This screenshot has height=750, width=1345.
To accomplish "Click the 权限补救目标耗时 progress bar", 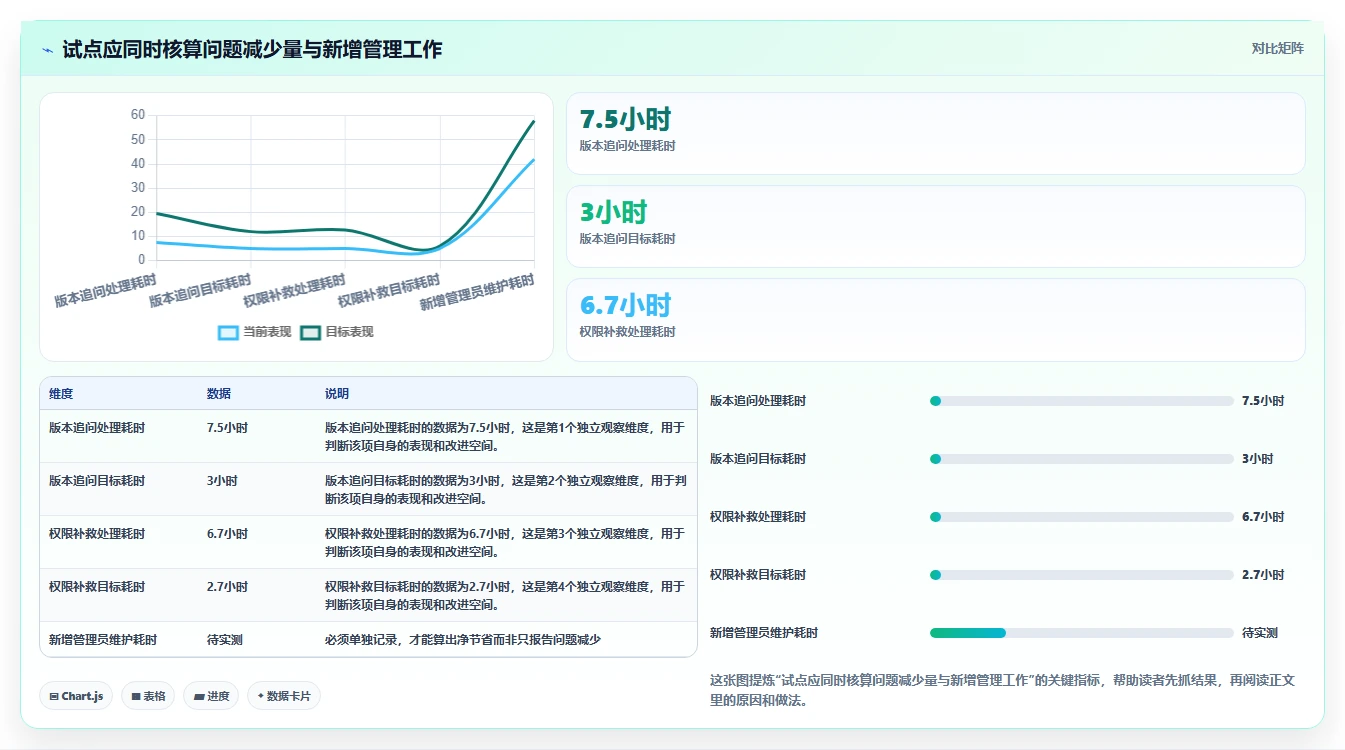I will click(1082, 575).
